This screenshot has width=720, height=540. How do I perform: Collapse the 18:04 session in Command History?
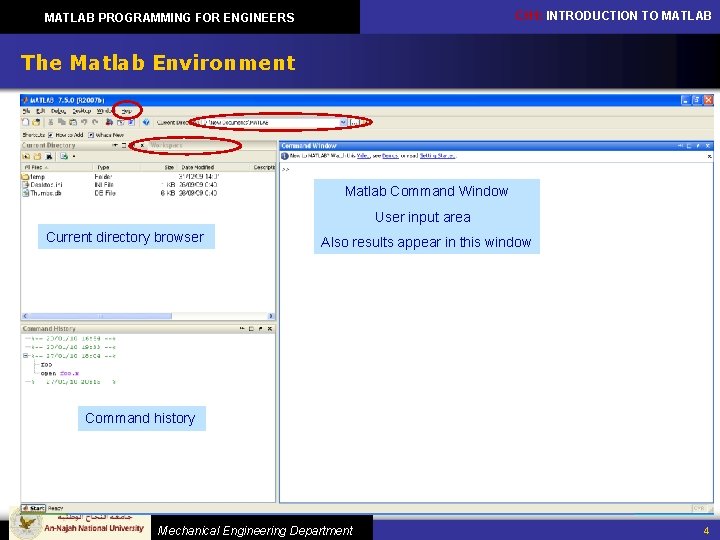26,356
